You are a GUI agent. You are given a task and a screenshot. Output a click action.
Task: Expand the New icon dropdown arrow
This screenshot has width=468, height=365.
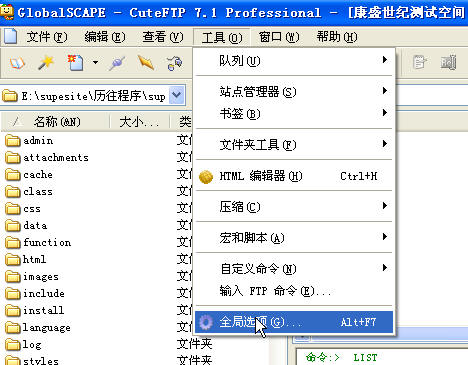(x=95, y=62)
